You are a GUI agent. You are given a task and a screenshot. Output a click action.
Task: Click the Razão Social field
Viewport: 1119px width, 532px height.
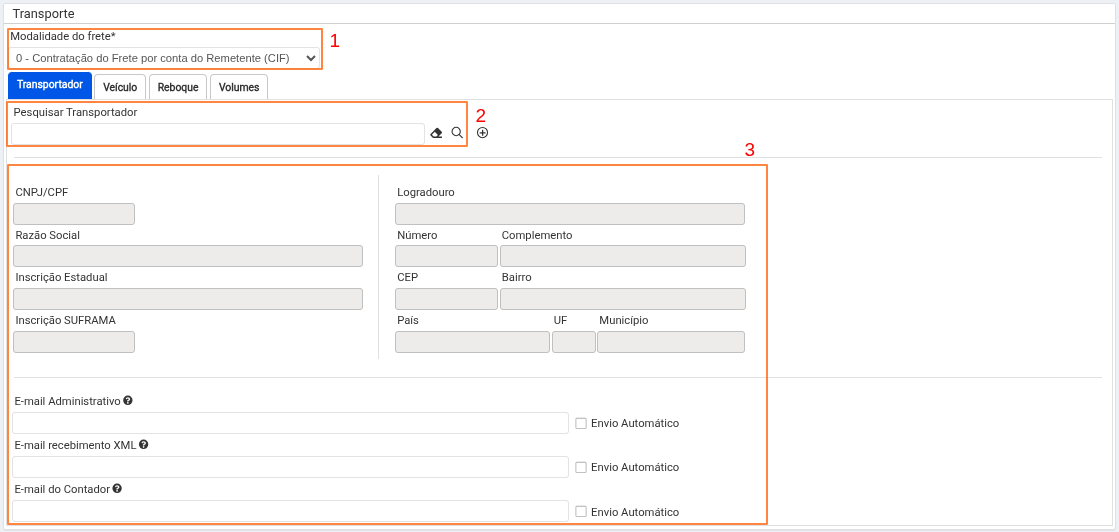click(x=188, y=256)
